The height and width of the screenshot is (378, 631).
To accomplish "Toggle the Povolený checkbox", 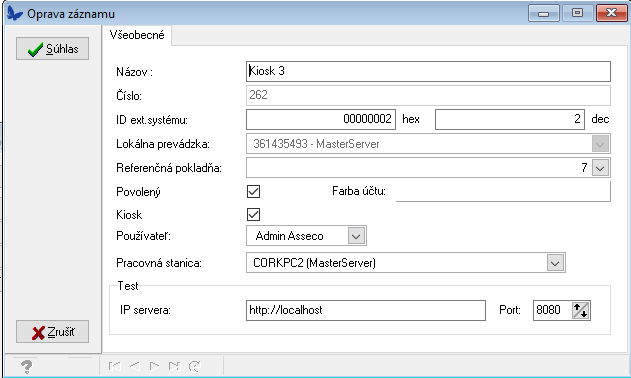I will coord(254,191).
